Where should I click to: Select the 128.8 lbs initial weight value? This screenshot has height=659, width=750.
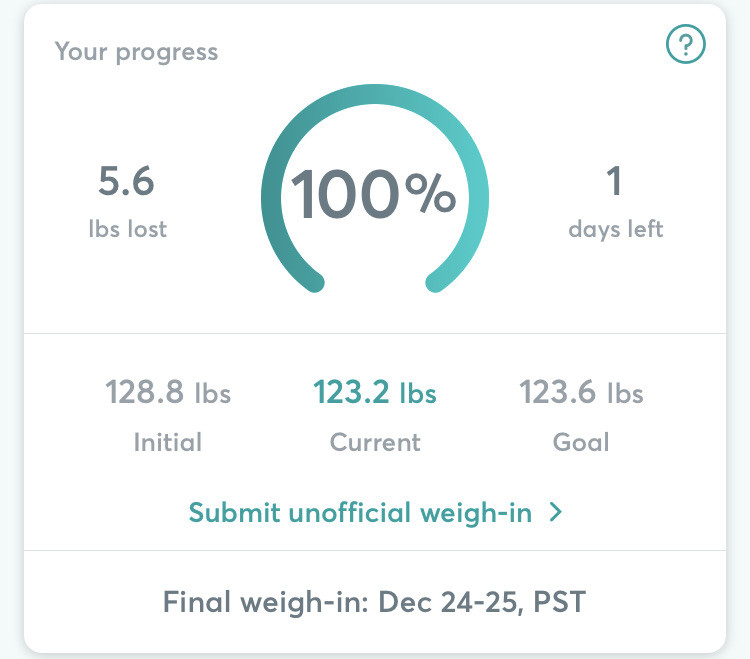(x=168, y=393)
